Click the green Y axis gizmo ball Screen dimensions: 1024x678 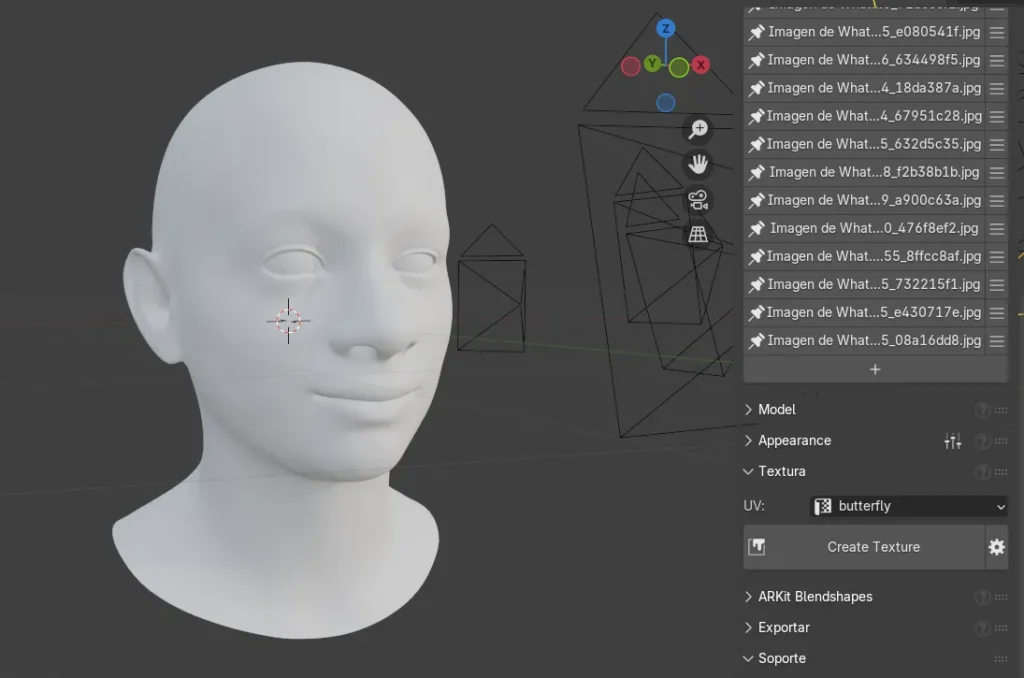point(653,64)
